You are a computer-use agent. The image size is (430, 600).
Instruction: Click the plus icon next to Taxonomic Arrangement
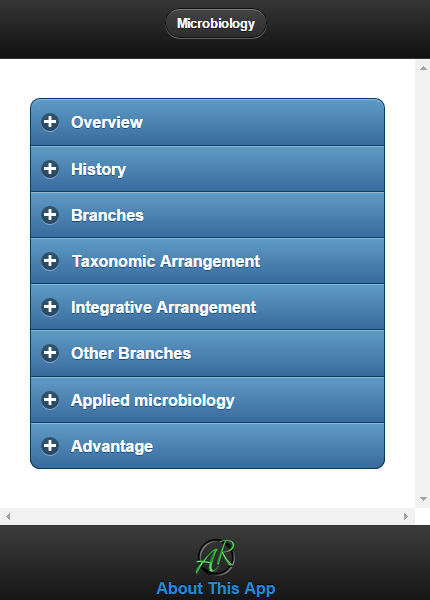(x=50, y=261)
